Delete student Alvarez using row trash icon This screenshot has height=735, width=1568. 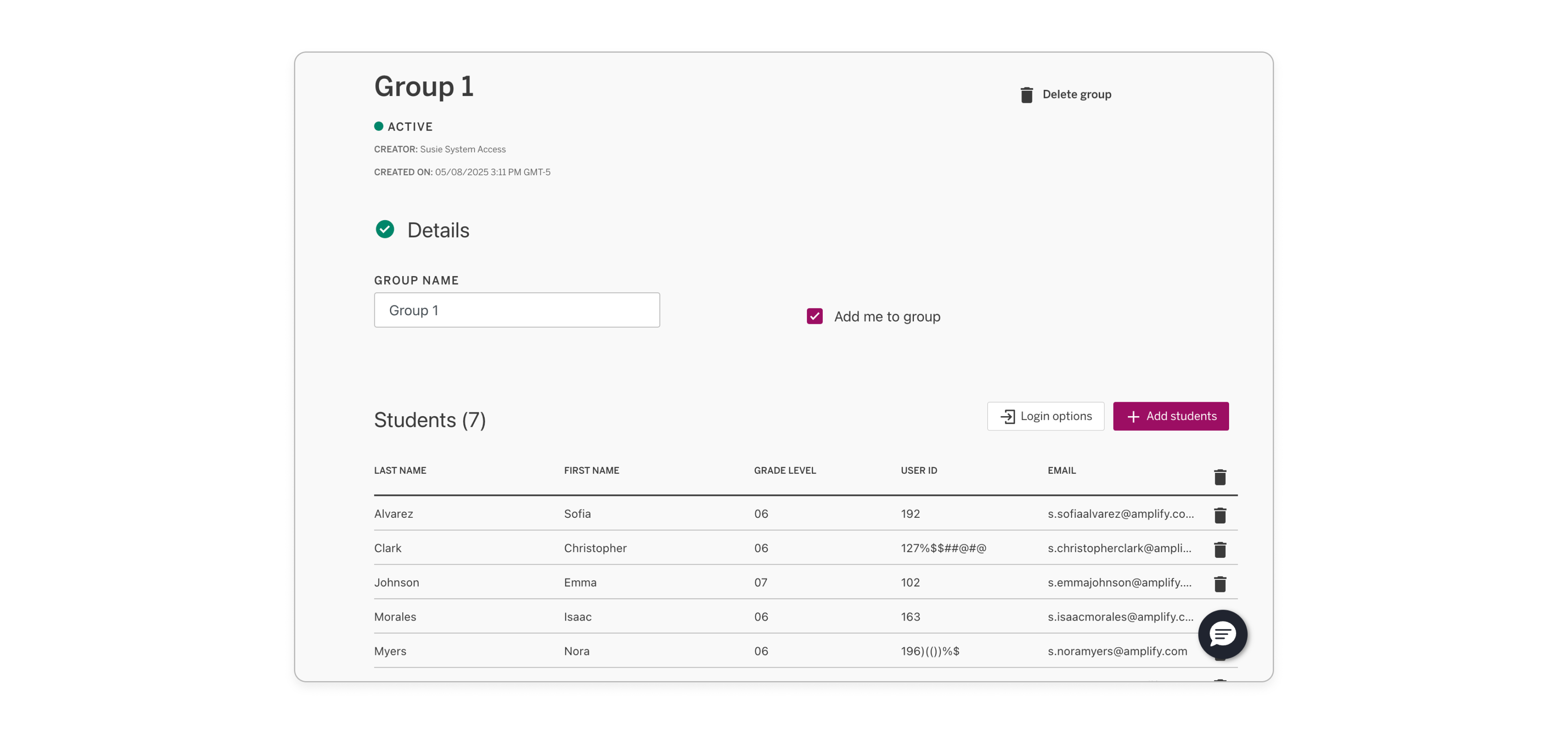[x=1221, y=515]
